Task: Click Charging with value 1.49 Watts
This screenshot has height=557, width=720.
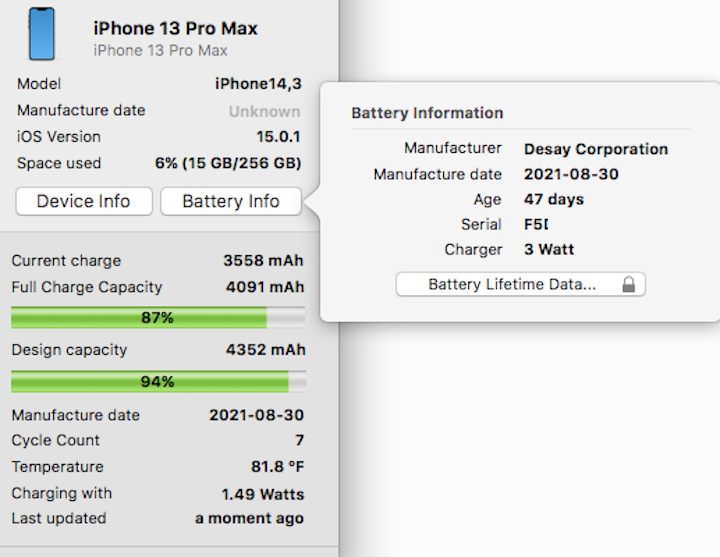Action: (263, 494)
